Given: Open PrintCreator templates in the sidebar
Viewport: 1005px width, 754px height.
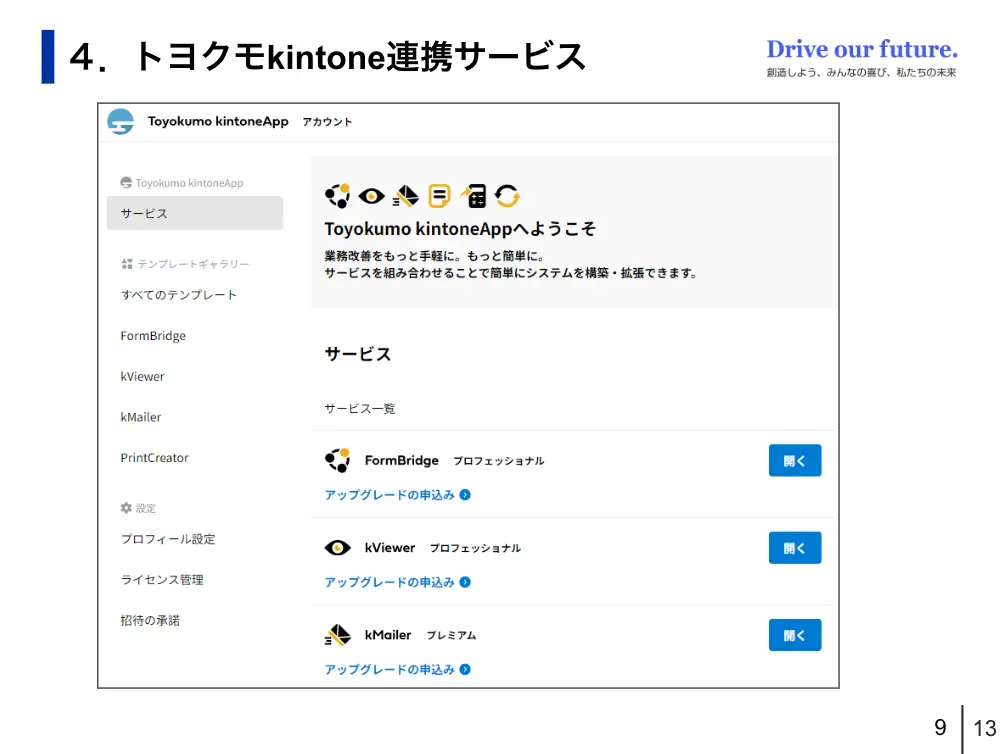Looking at the screenshot, I should click(154, 458).
